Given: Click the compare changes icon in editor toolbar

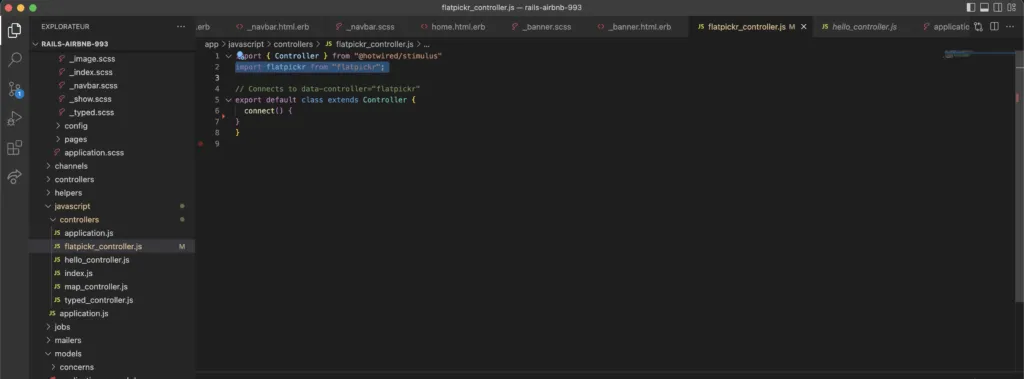Looking at the screenshot, I should 978,27.
